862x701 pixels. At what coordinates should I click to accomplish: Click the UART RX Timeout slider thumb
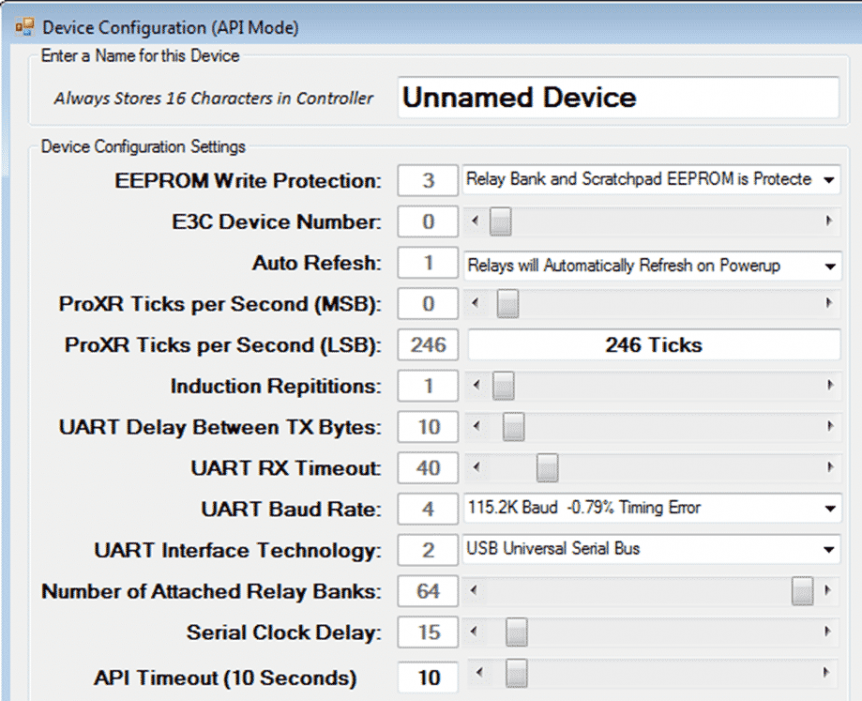pyautogui.click(x=547, y=467)
